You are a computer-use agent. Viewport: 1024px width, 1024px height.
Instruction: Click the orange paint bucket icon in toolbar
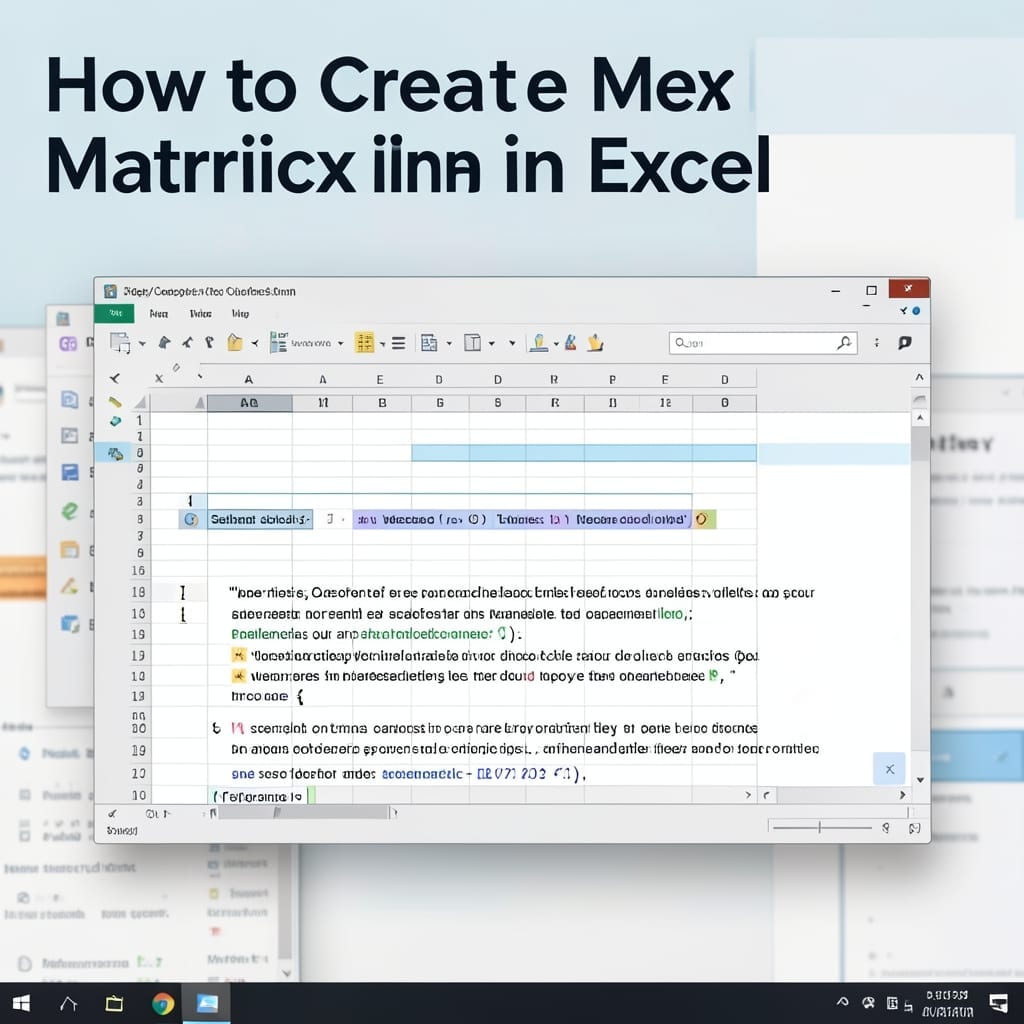click(x=595, y=342)
